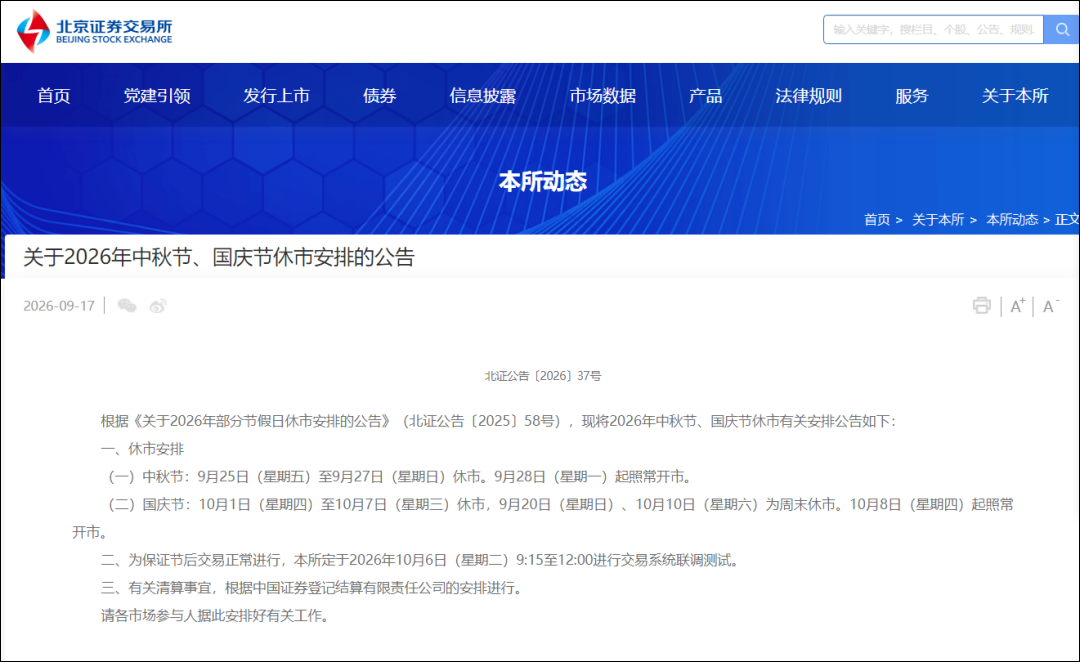The height and width of the screenshot is (662, 1080).
Task: Open the 党建引领 navigation menu
Action: pos(157,96)
